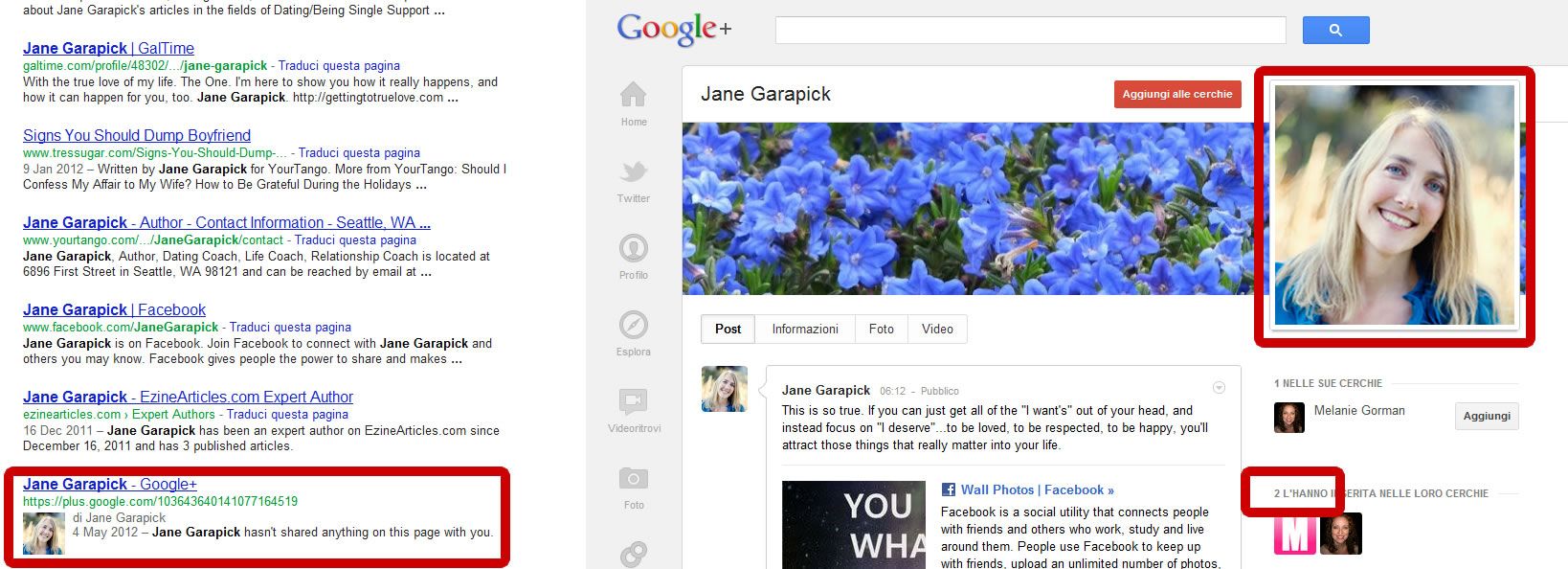Viewport: 1568px width, 569px height.
Task: Open Jane Garapick's large profile photo
Action: click(1395, 205)
